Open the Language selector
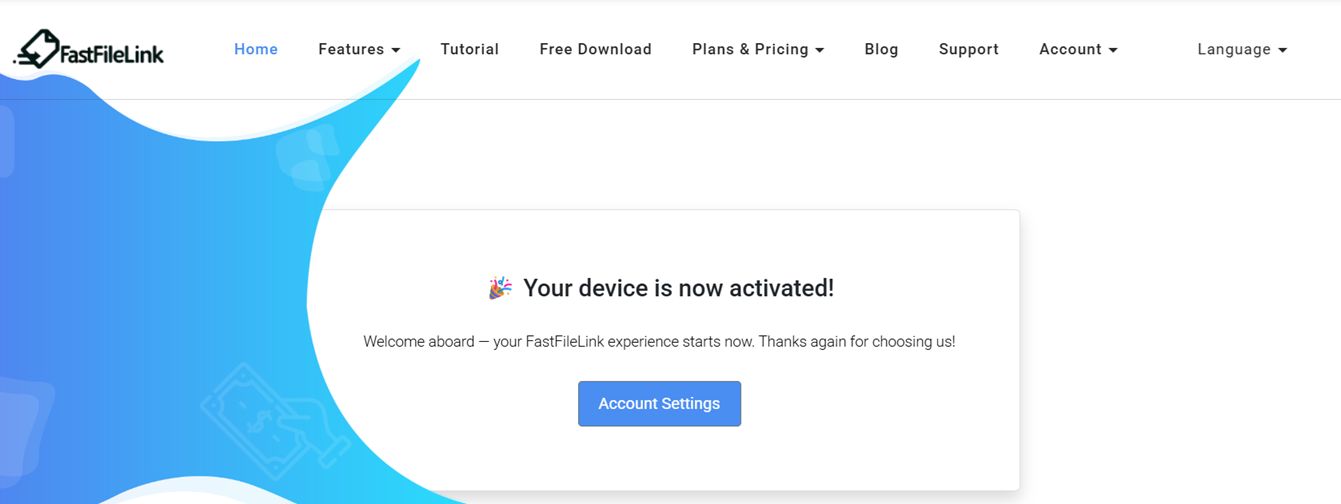 pyautogui.click(x=1242, y=49)
